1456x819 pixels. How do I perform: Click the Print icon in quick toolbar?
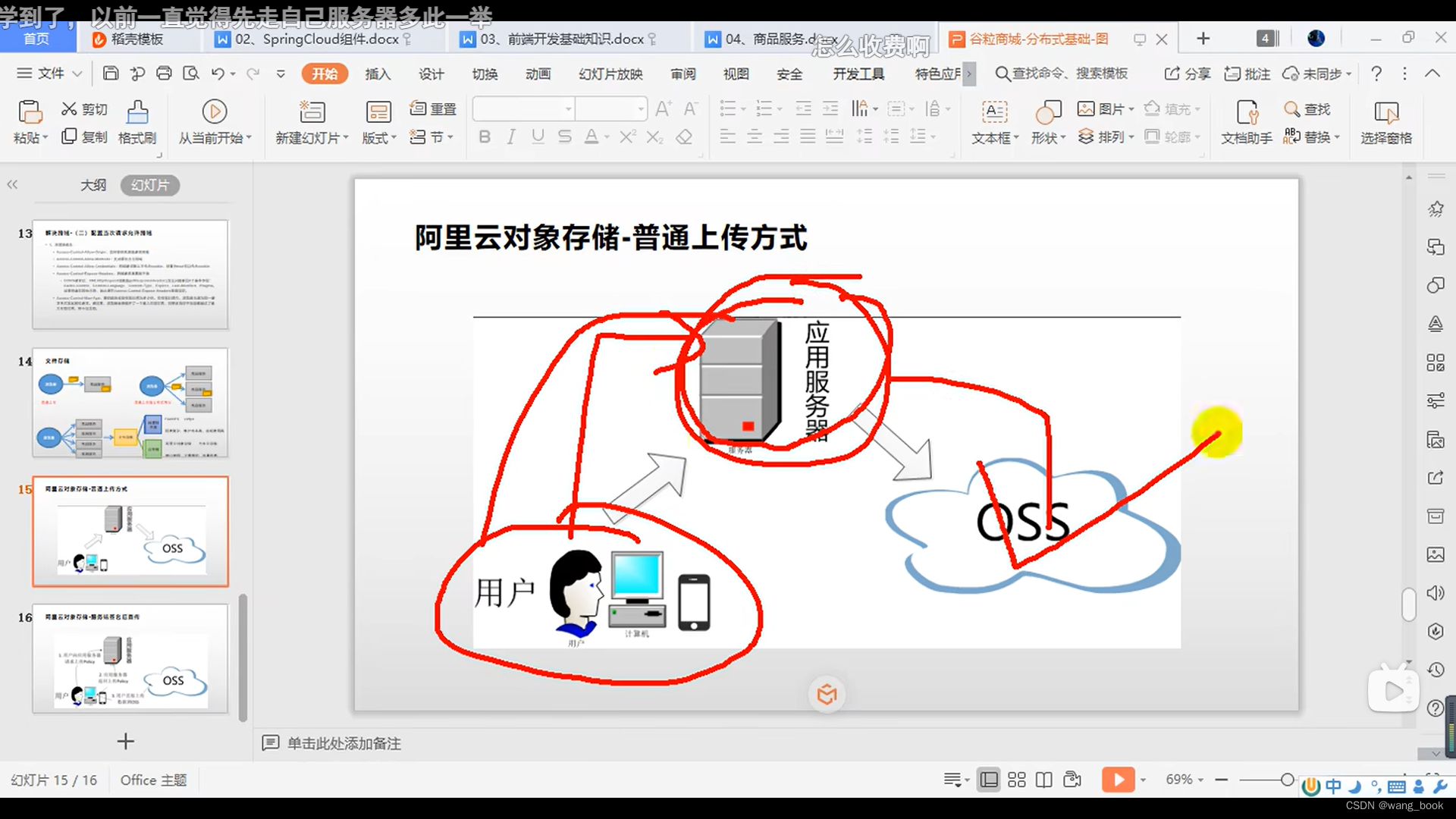(164, 74)
